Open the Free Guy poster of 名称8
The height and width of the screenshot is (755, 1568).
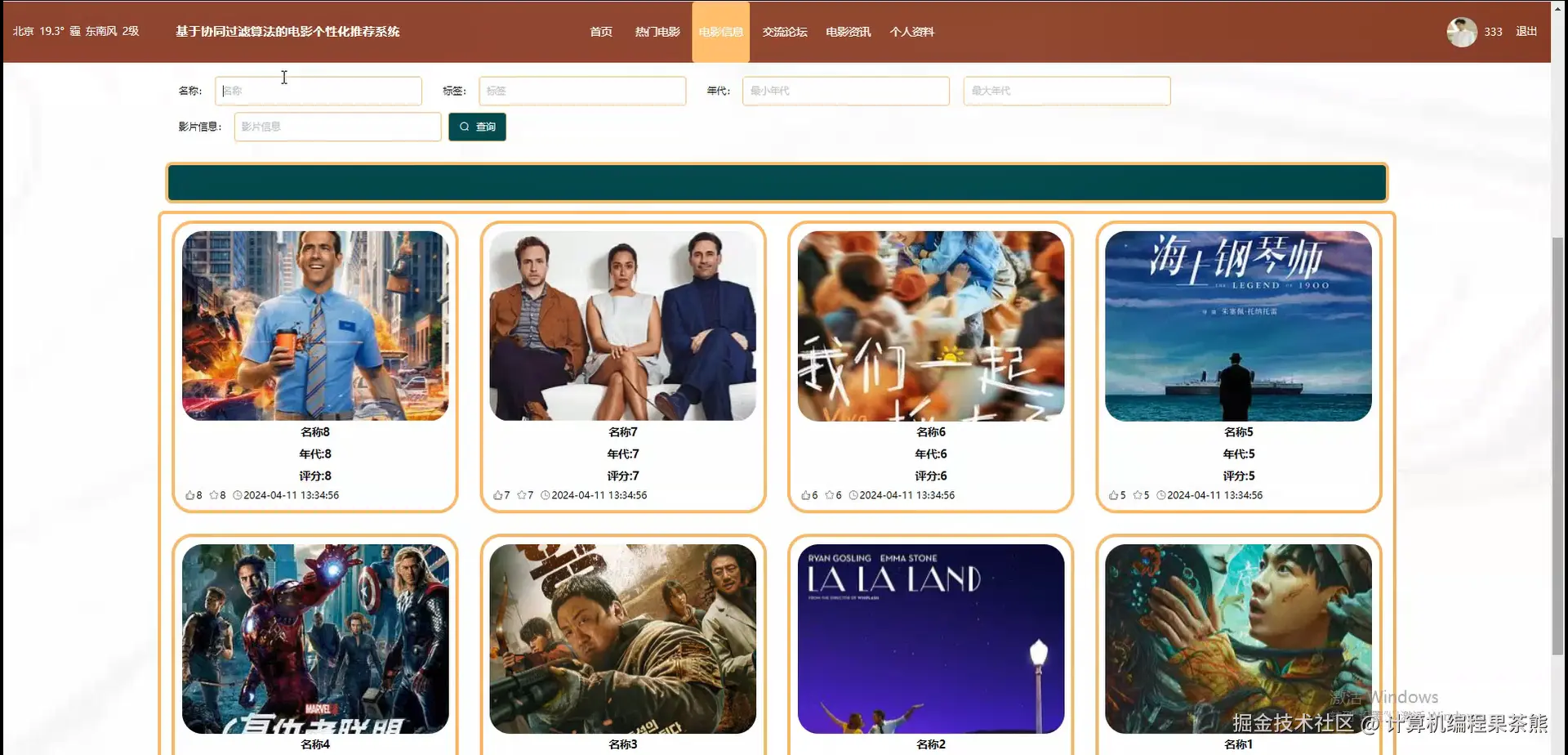pyautogui.click(x=315, y=326)
